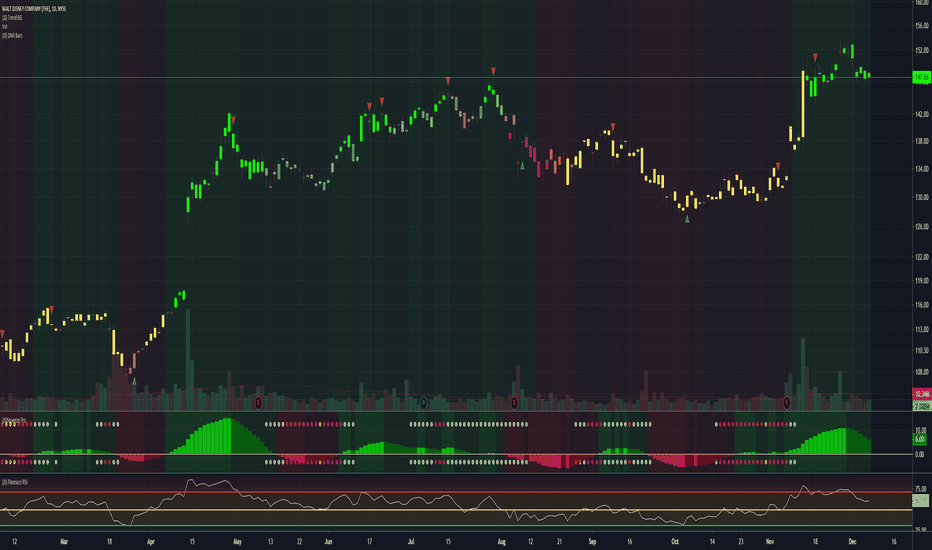932x550 pixels.
Task: Click the May label on time axis
Action: [x=237, y=542]
